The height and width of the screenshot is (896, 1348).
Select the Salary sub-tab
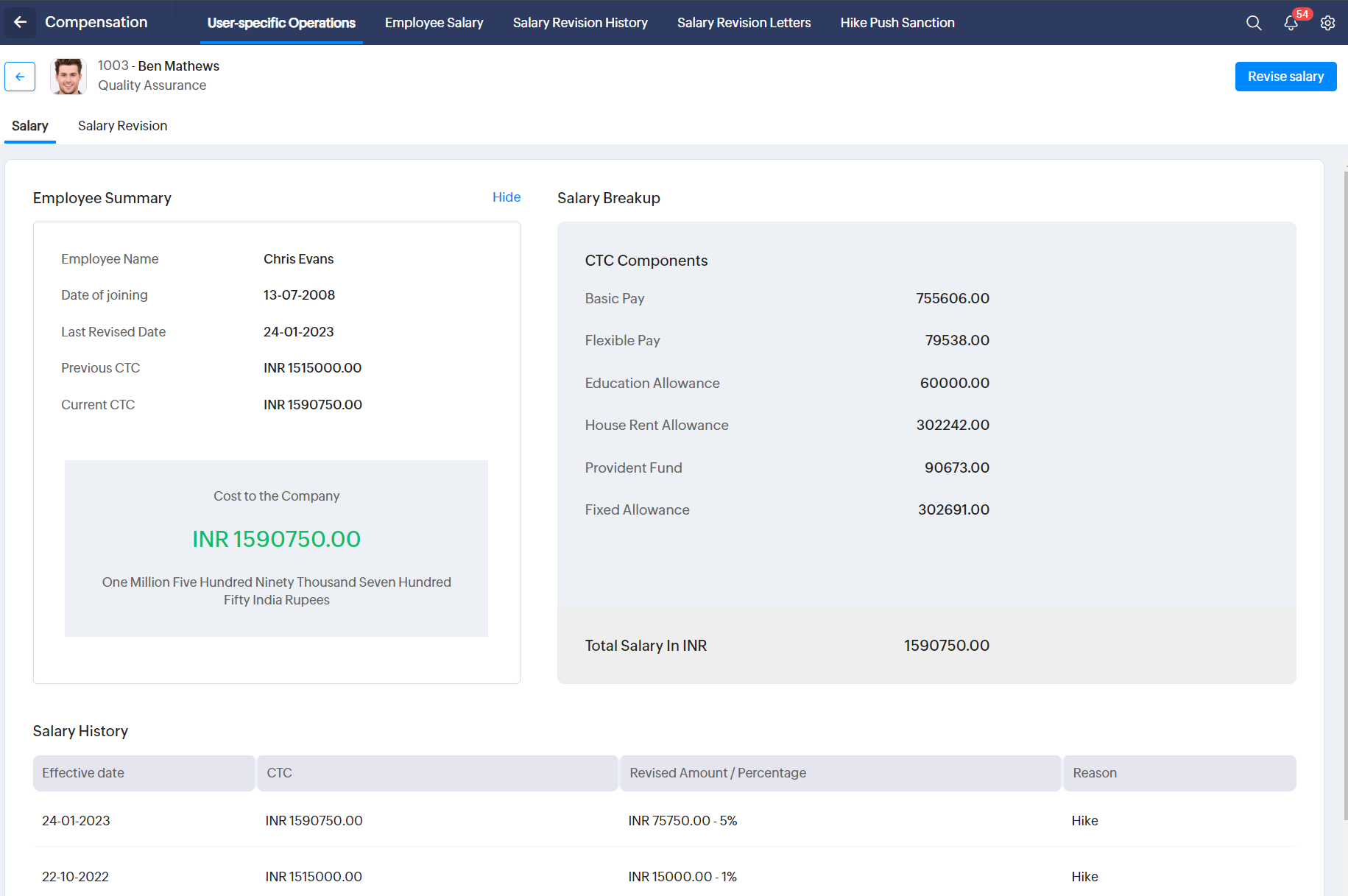30,126
